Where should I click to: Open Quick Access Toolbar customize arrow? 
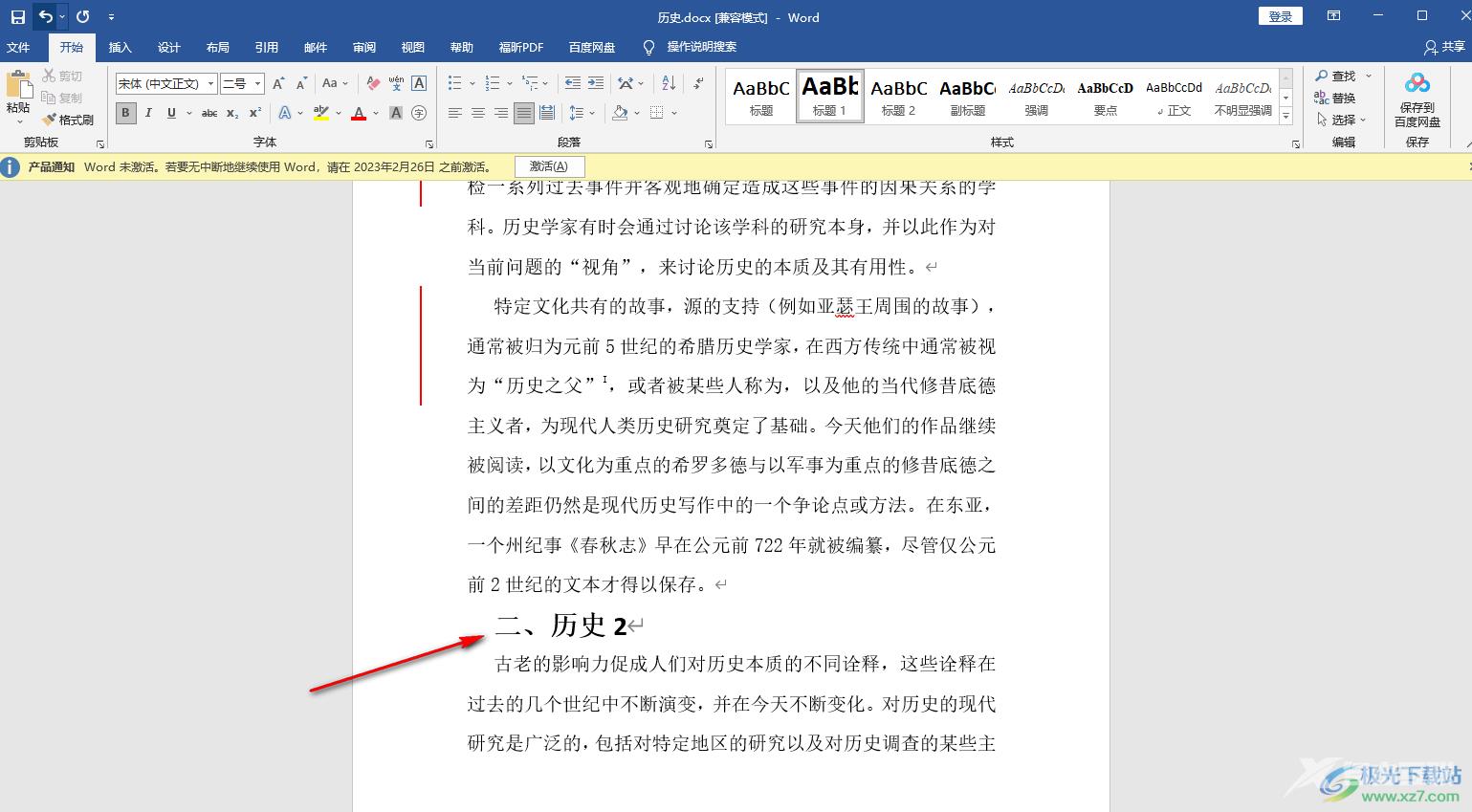point(111,17)
